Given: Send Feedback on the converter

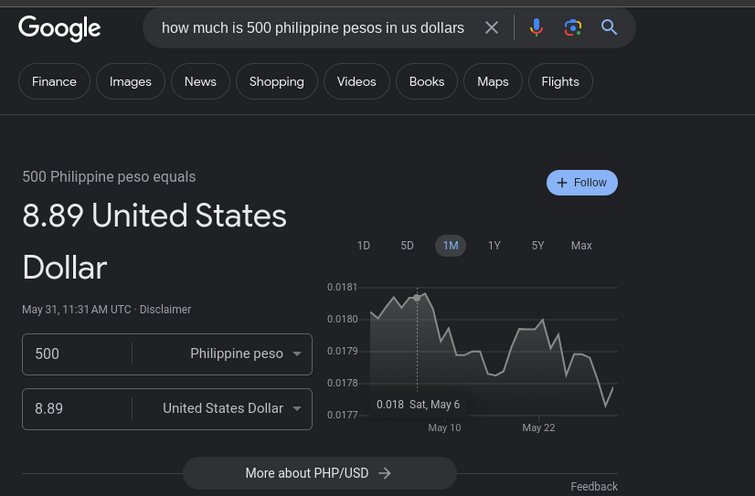Looking at the screenshot, I should (x=594, y=486).
